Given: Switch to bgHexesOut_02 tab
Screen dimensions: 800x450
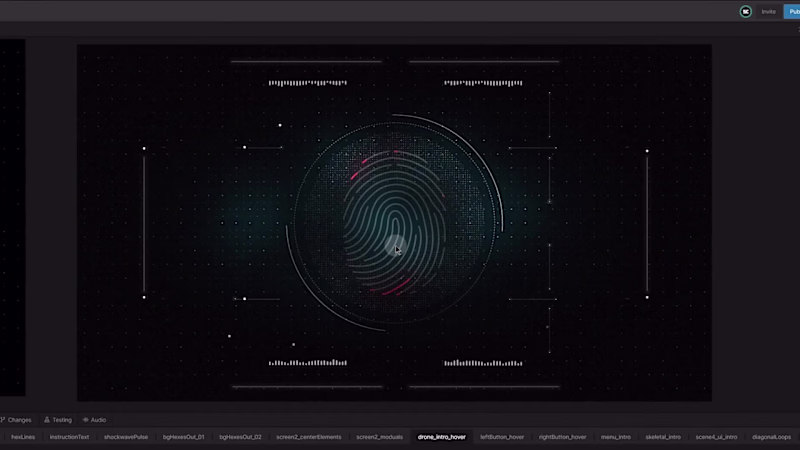Looking at the screenshot, I should 240,437.
